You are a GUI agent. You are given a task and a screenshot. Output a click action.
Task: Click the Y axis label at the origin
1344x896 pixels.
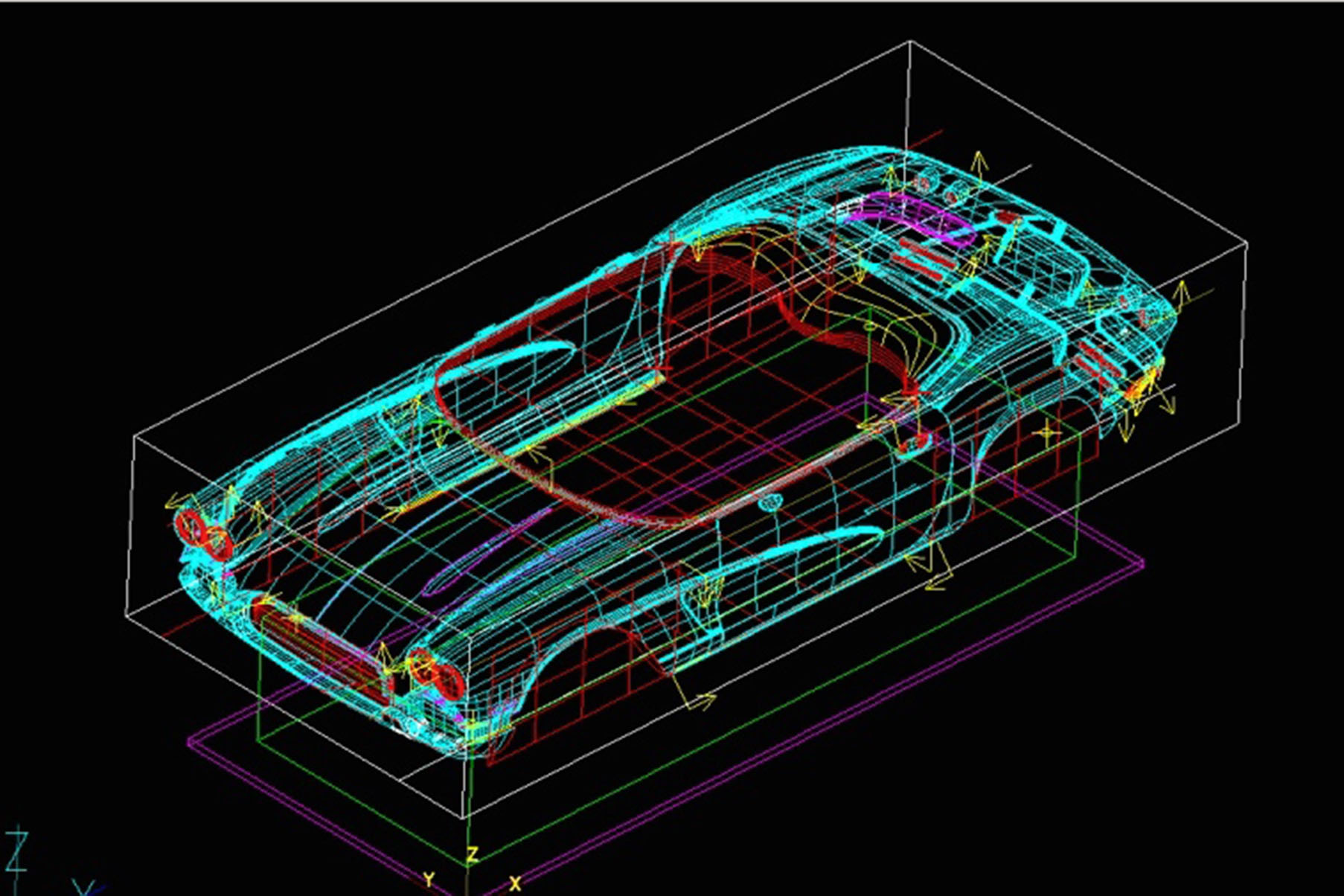(429, 880)
